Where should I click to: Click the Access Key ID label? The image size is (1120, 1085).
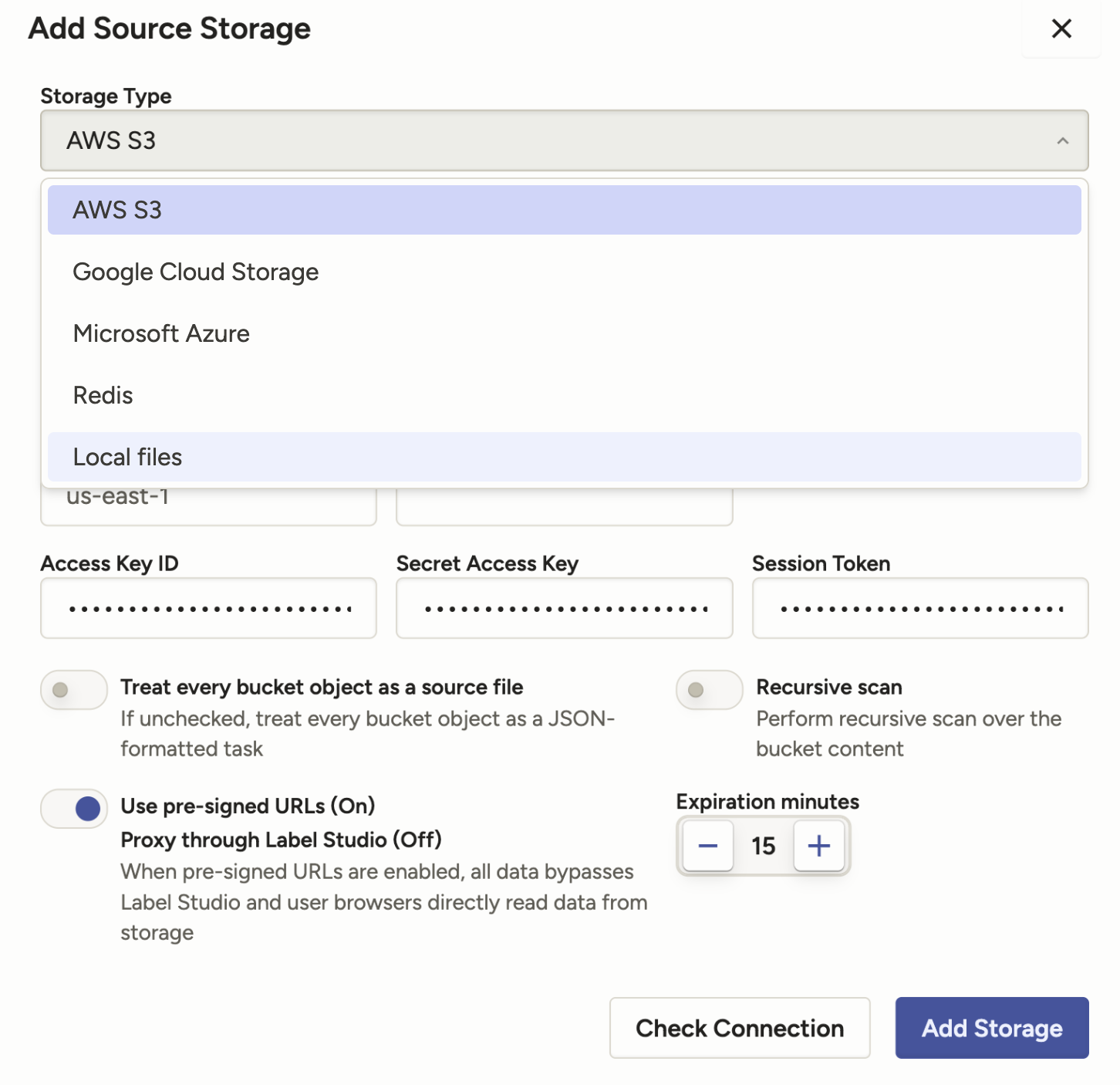110,564
